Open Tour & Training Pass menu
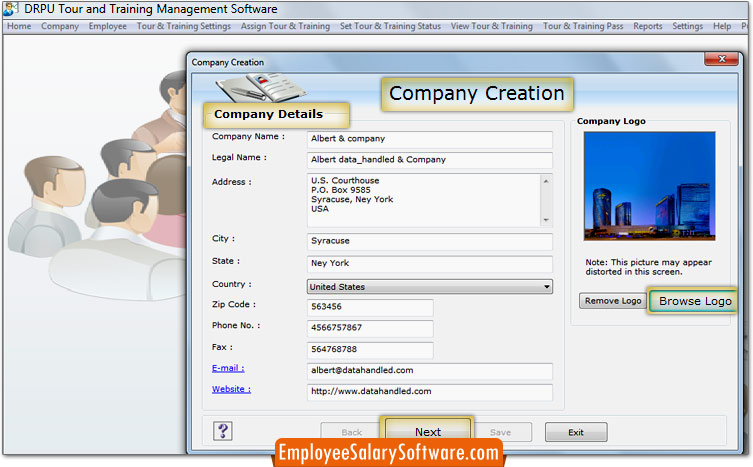 (583, 26)
